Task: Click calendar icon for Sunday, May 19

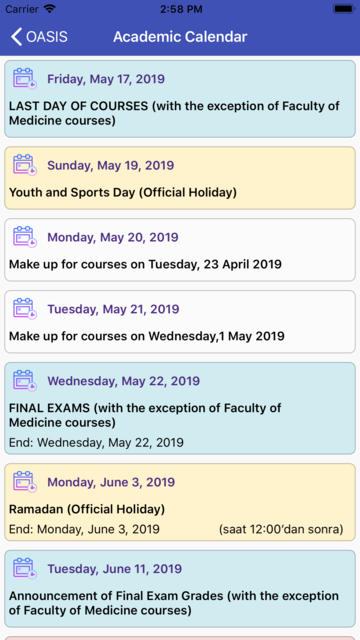Action: [x=25, y=165]
